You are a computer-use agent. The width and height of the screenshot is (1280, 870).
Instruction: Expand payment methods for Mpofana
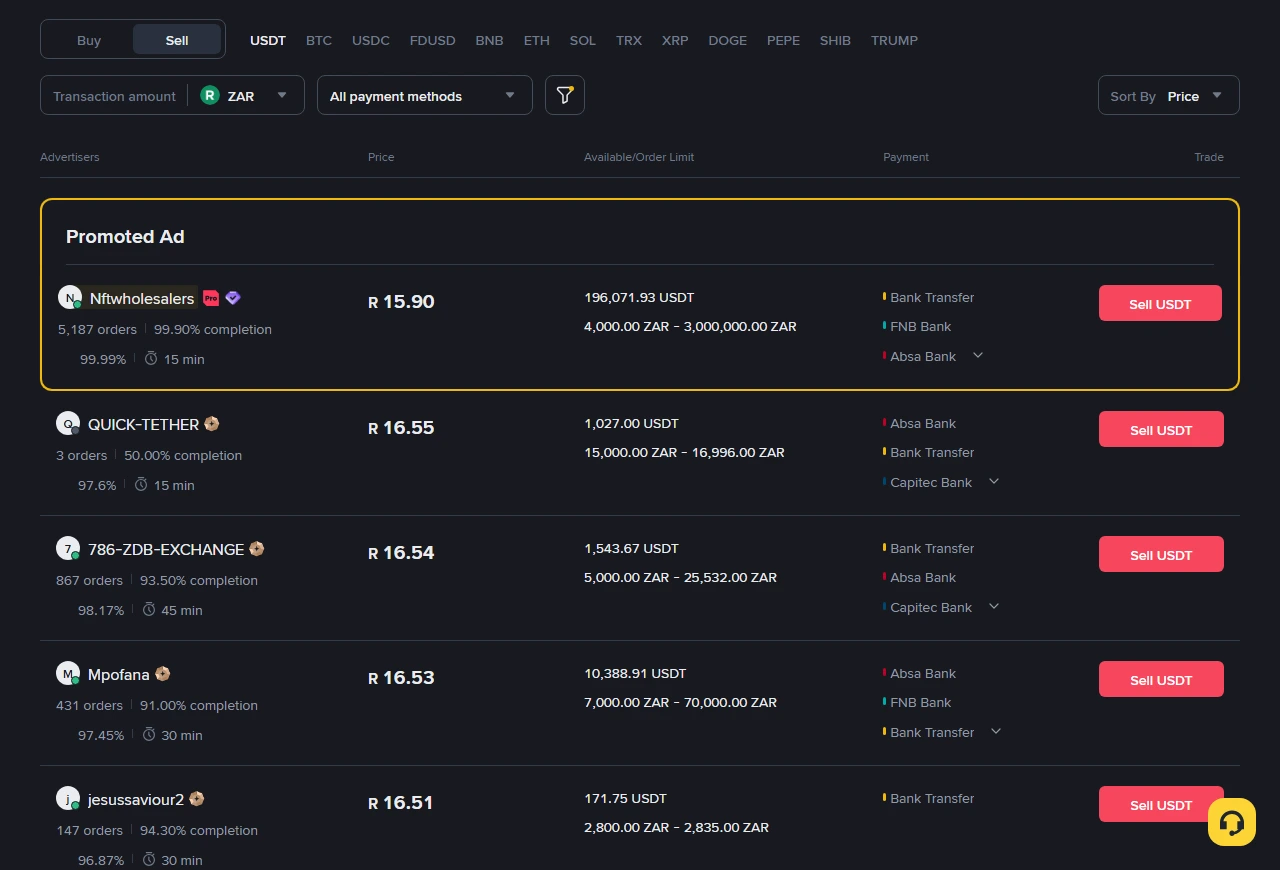(996, 731)
